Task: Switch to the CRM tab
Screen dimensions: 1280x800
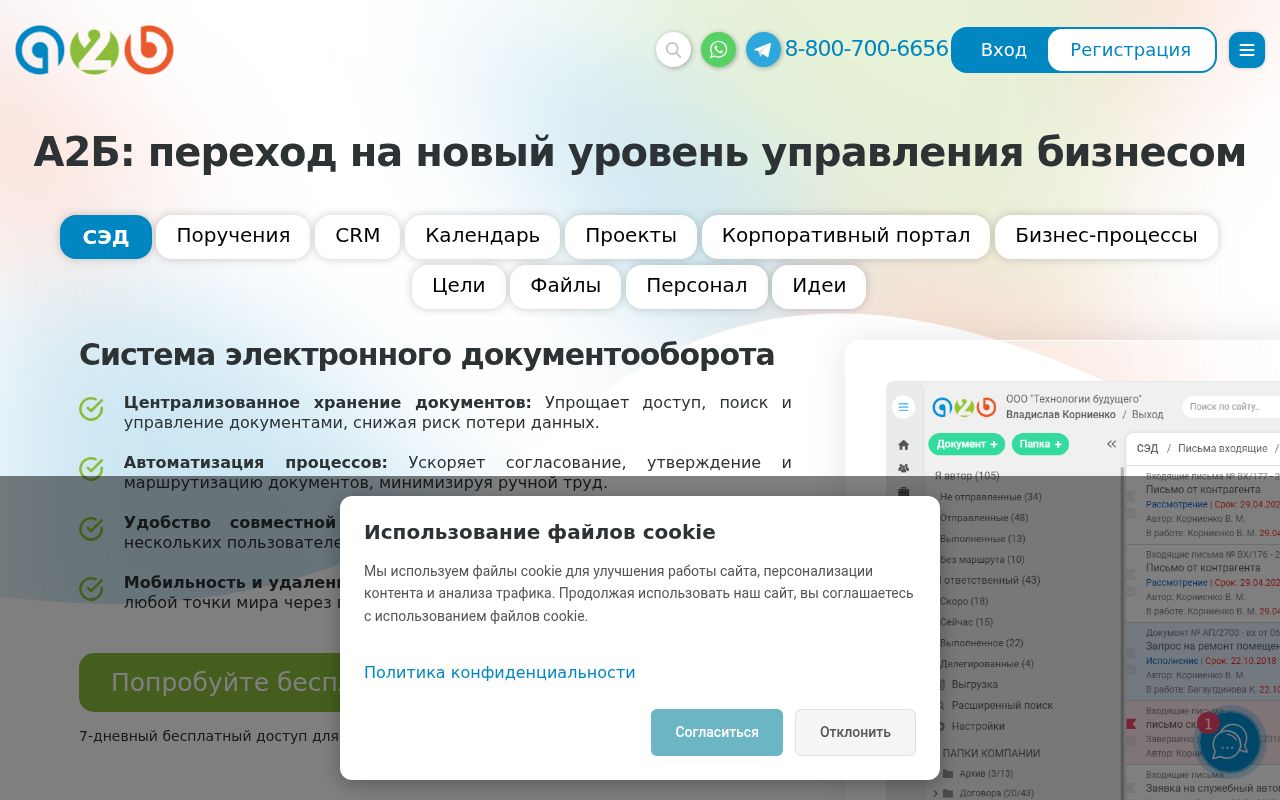Action: tap(357, 237)
